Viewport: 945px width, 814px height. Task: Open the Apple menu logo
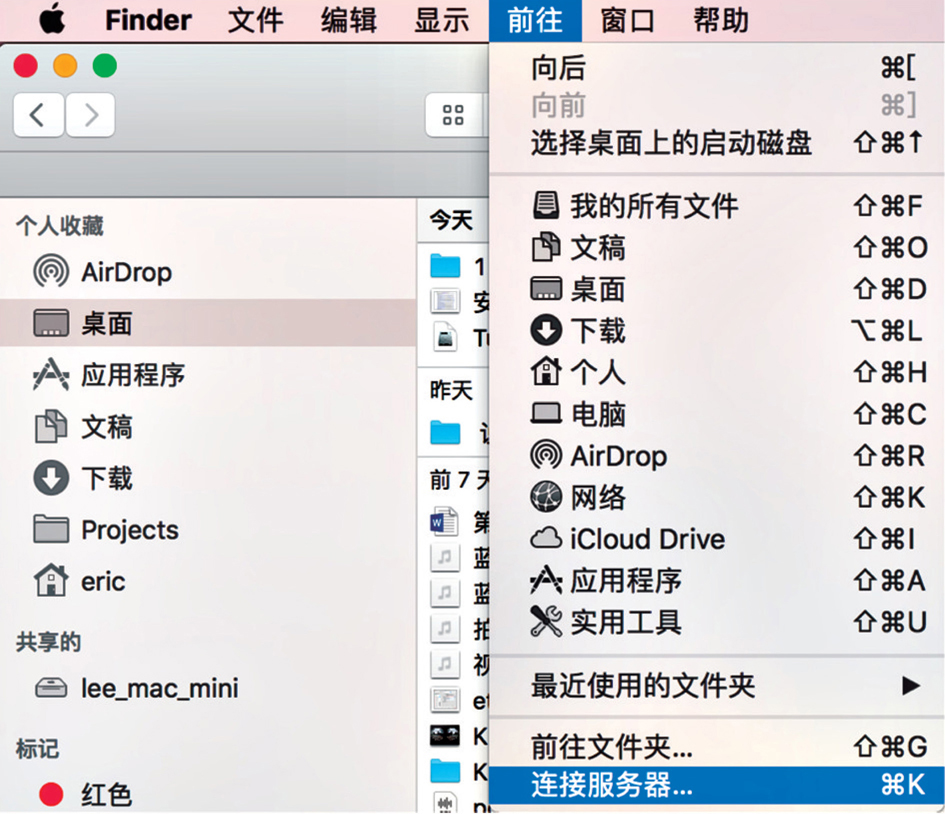[51, 19]
